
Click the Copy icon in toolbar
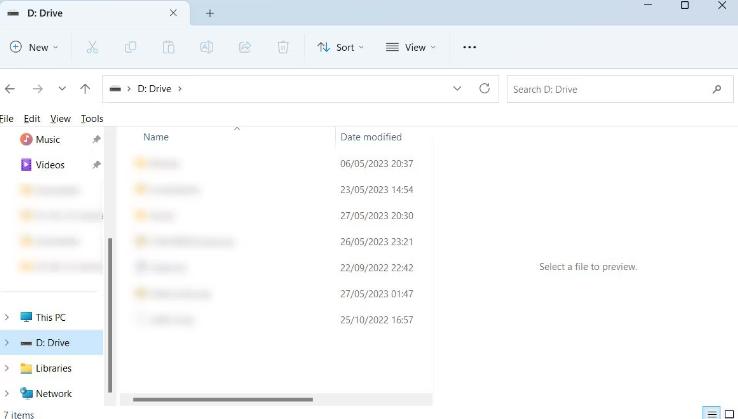tap(130, 47)
